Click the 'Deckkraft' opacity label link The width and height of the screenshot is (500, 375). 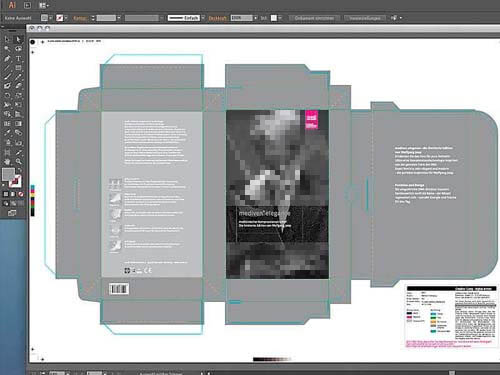click(217, 18)
